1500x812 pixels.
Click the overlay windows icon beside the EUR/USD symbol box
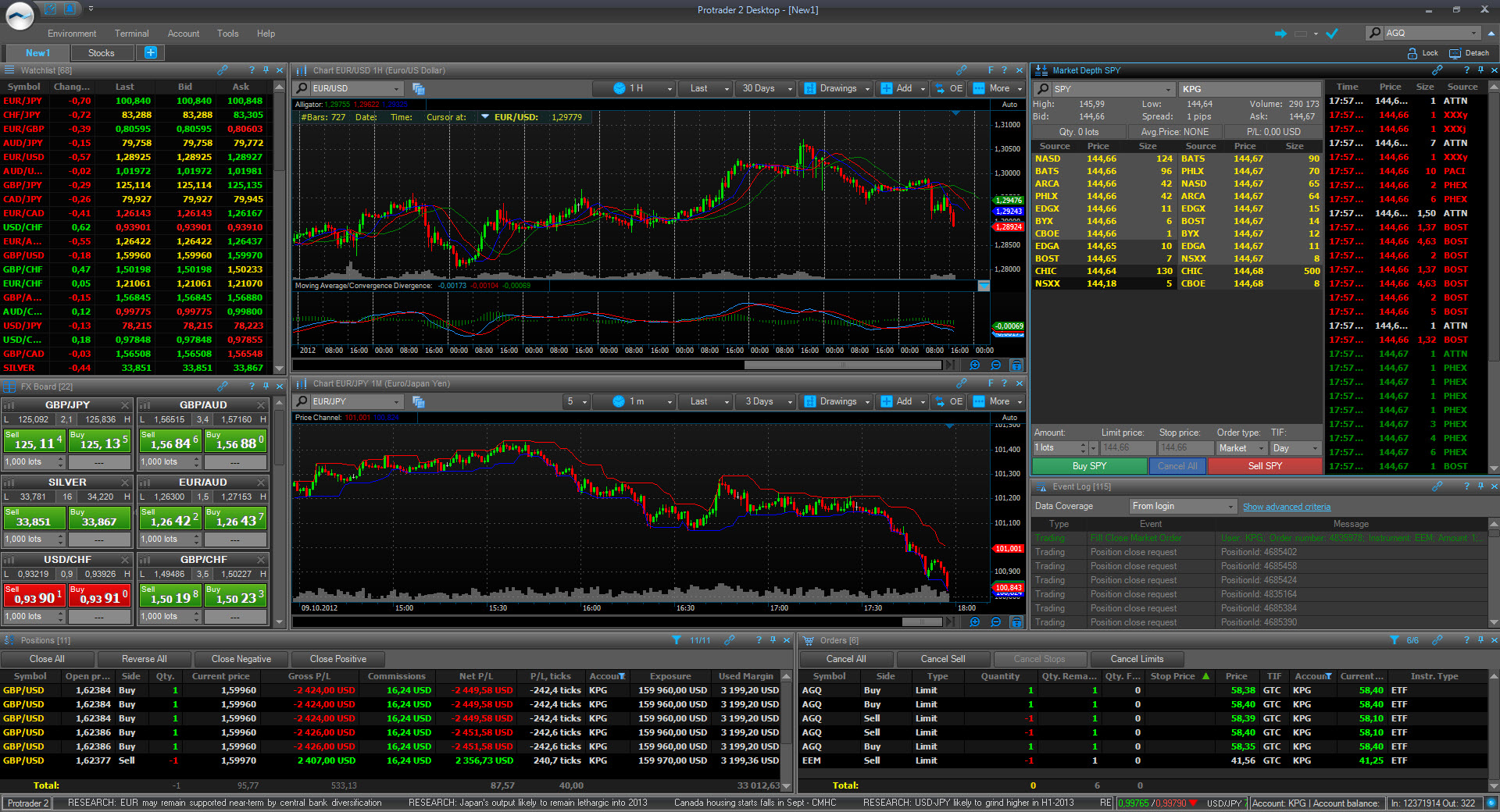coord(418,88)
